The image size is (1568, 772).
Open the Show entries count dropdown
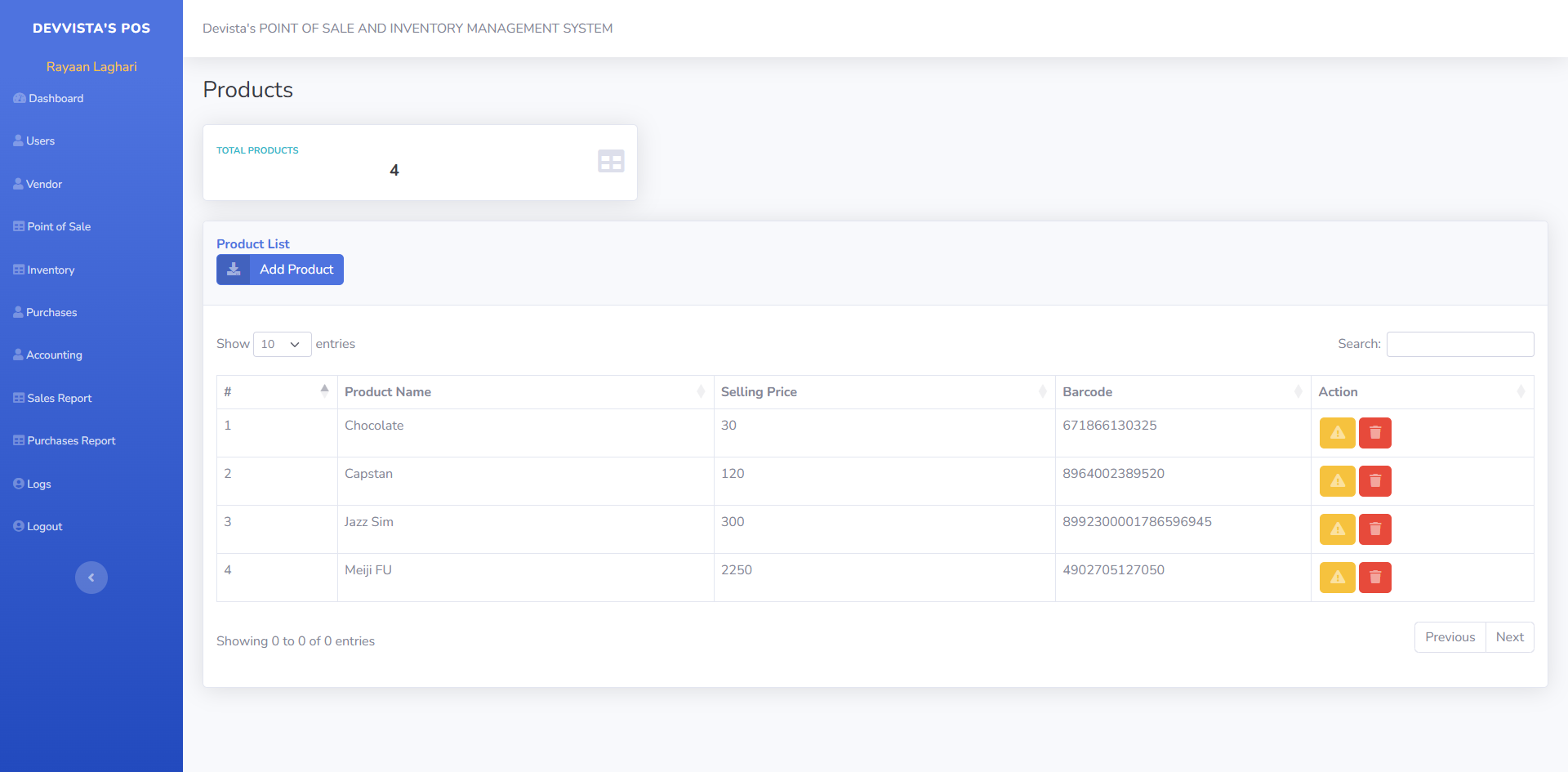[282, 344]
